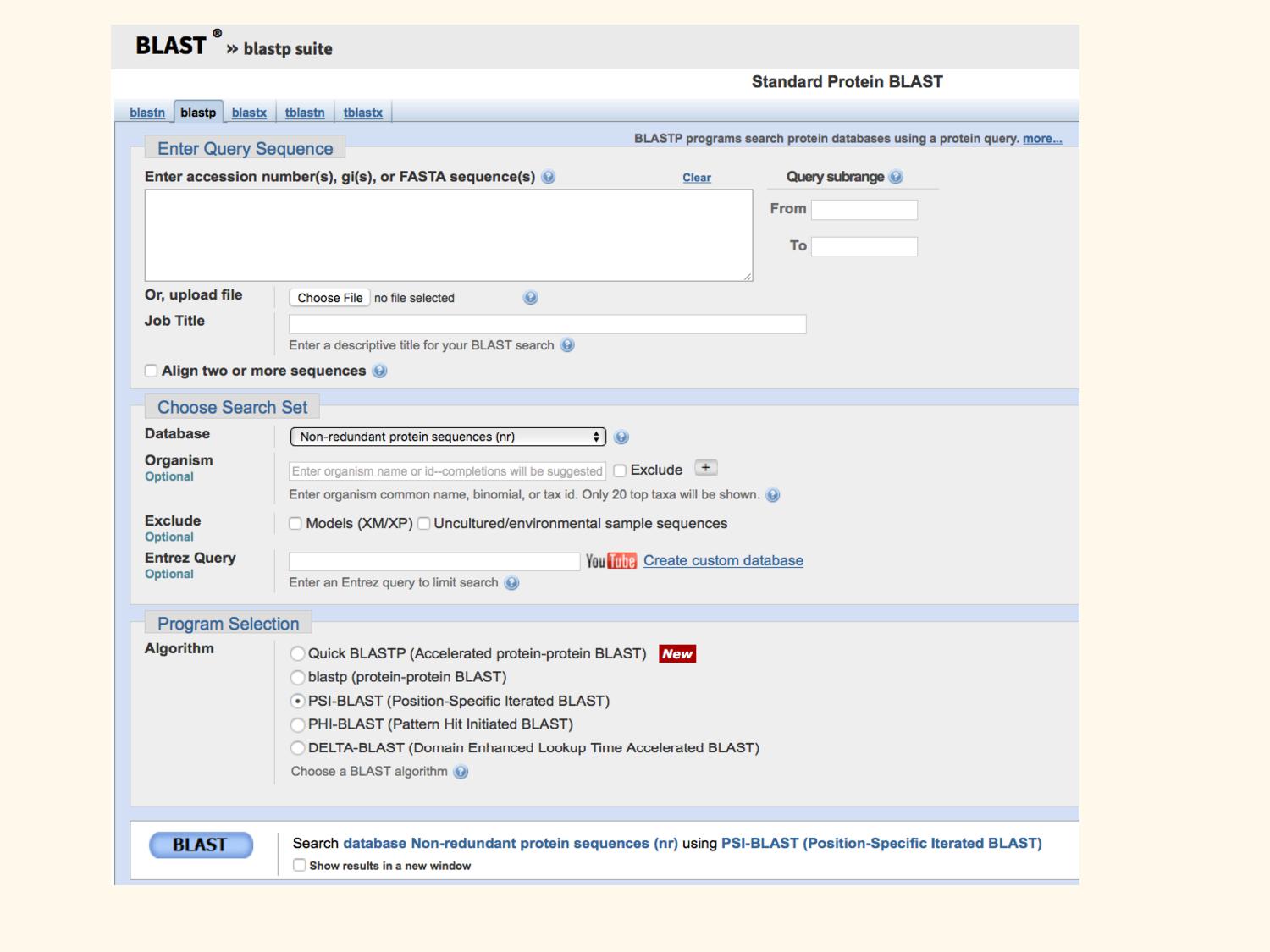Choose DELTA-BLAST algorithm radio
This screenshot has width=1270, height=952.
[x=298, y=748]
